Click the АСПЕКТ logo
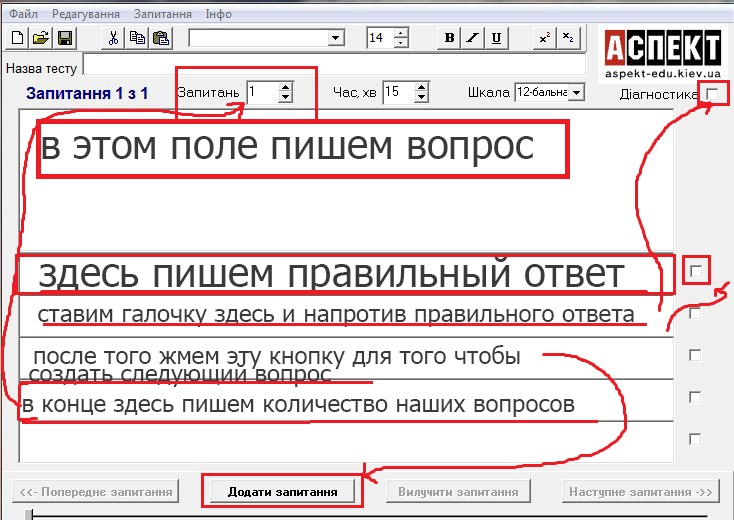Viewport: 734px width, 520px height. click(x=662, y=53)
